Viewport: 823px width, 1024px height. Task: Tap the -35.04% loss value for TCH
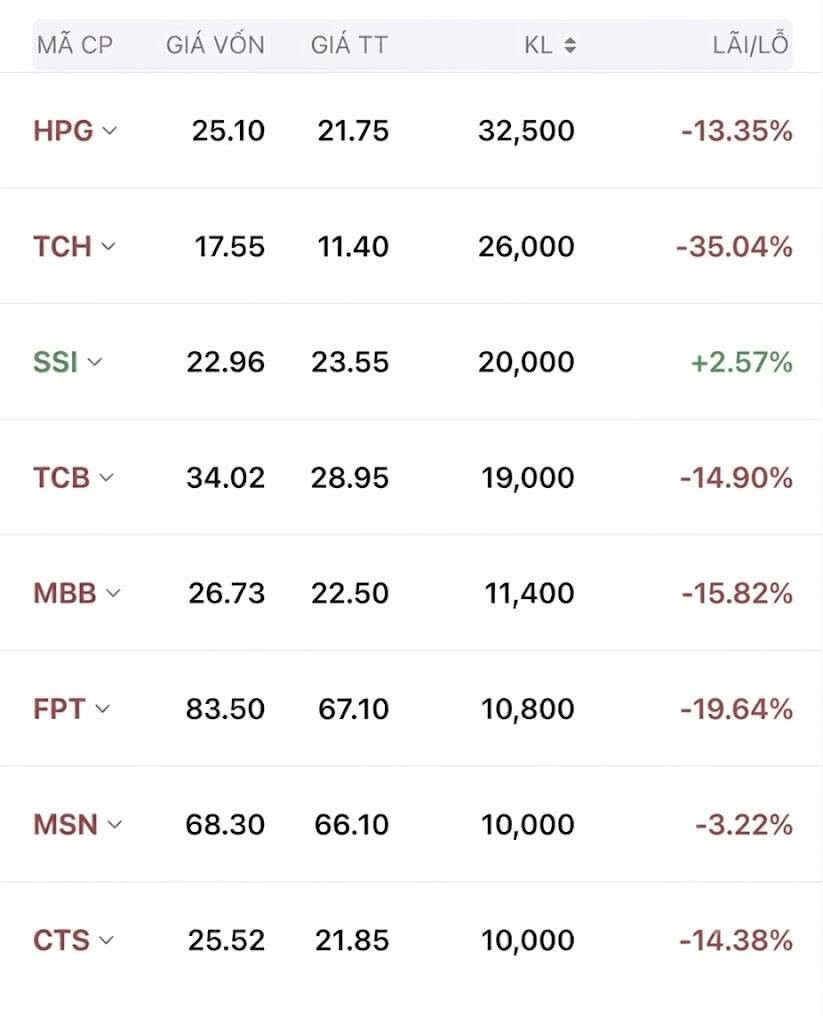734,247
